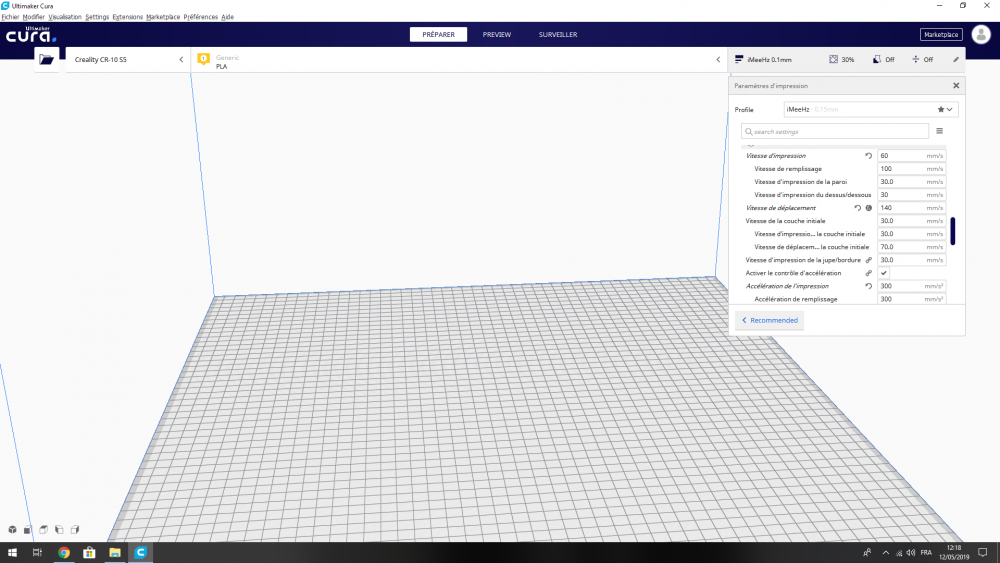Switch to the PRÉPARER stage
The width and height of the screenshot is (1000, 563).
click(x=438, y=34)
